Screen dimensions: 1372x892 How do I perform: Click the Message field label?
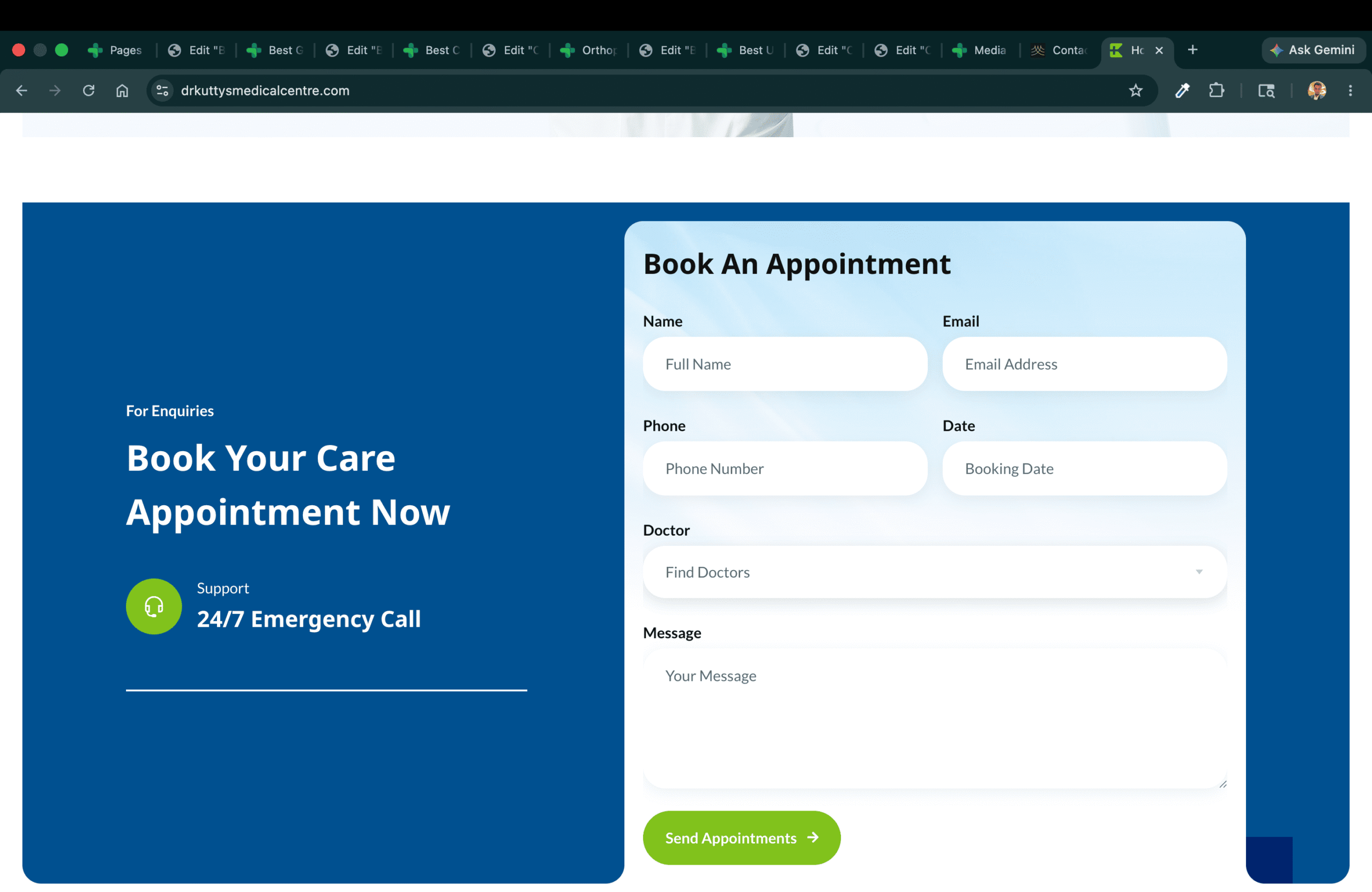672,633
